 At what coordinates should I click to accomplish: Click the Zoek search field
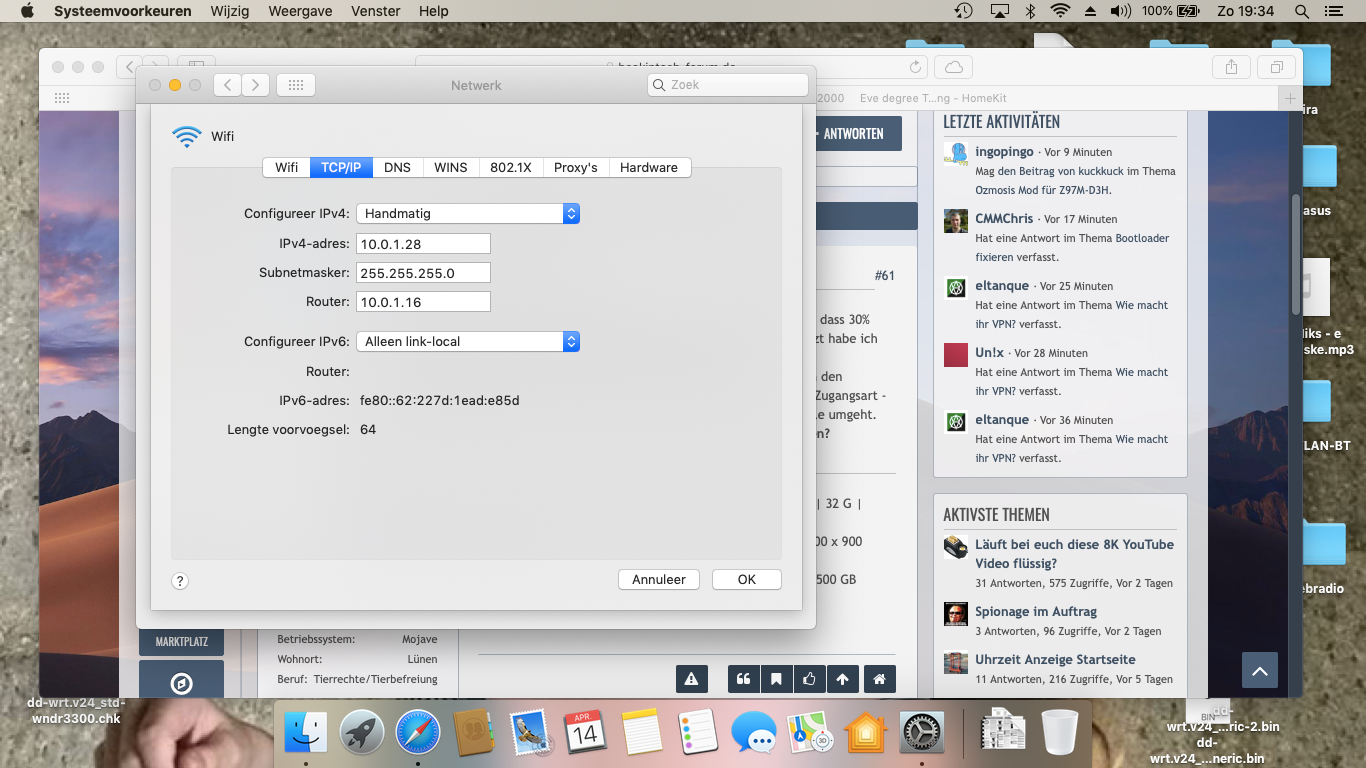pyautogui.click(x=727, y=85)
